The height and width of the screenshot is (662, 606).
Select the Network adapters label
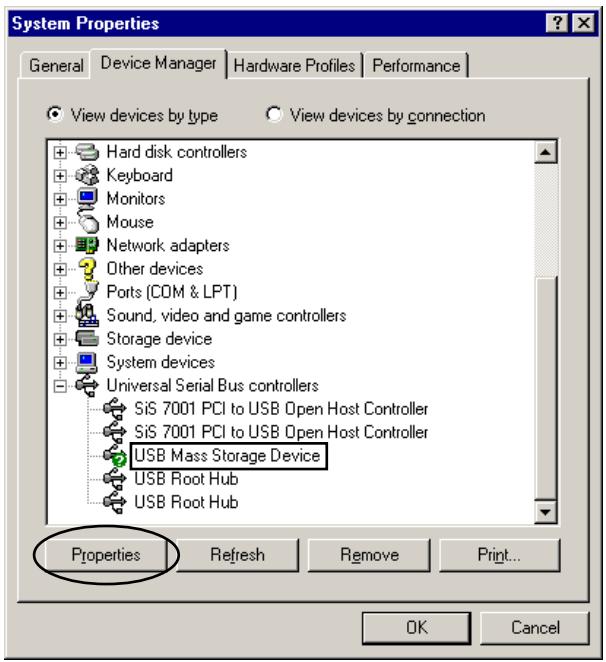click(168, 245)
